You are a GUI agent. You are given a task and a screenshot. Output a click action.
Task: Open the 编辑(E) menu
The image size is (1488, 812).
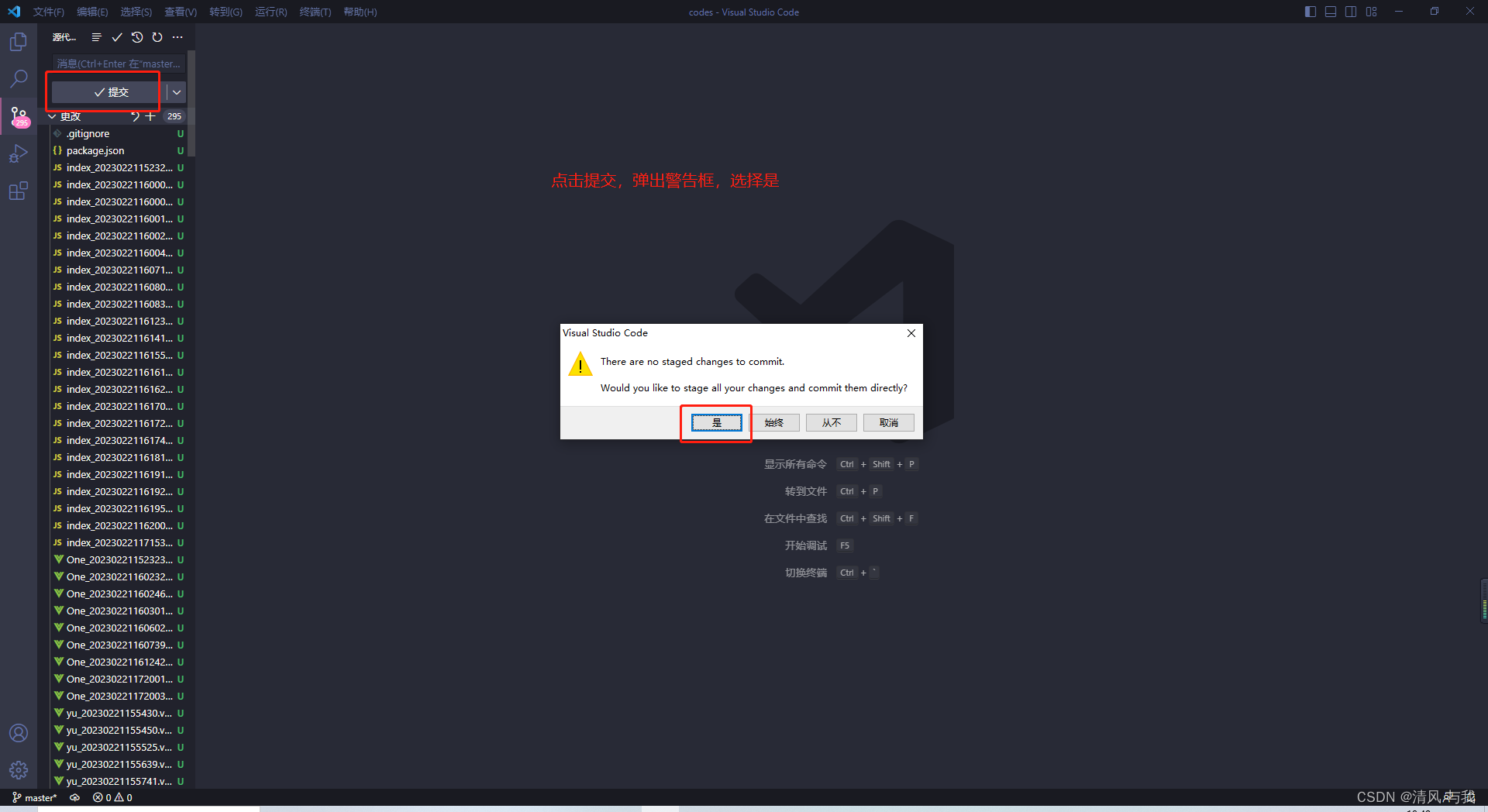(x=92, y=12)
